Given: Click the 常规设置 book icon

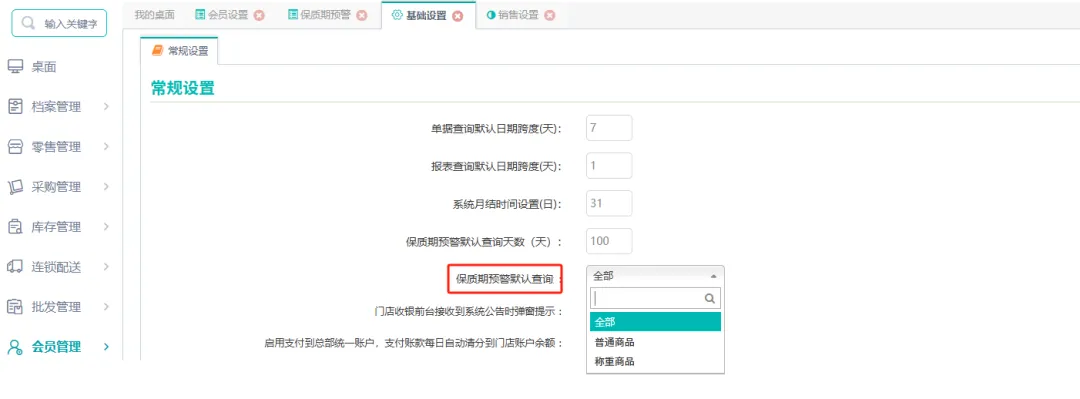Looking at the screenshot, I should (x=158, y=50).
